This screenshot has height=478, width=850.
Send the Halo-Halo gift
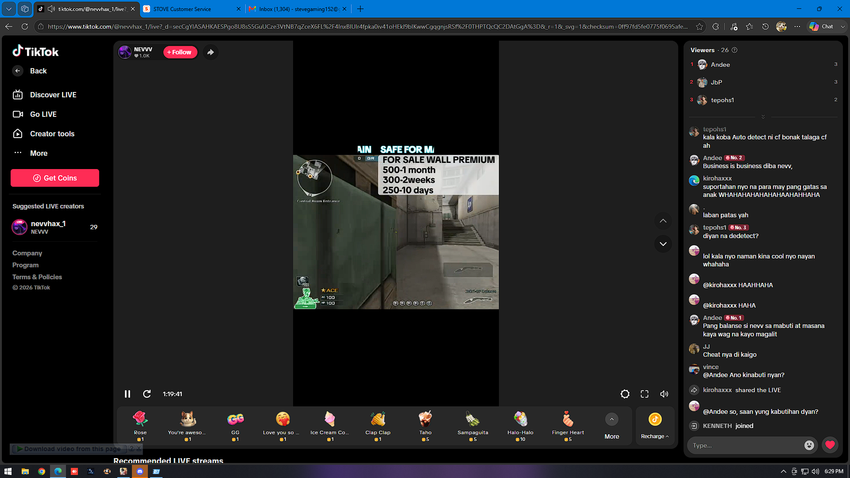[520, 425]
